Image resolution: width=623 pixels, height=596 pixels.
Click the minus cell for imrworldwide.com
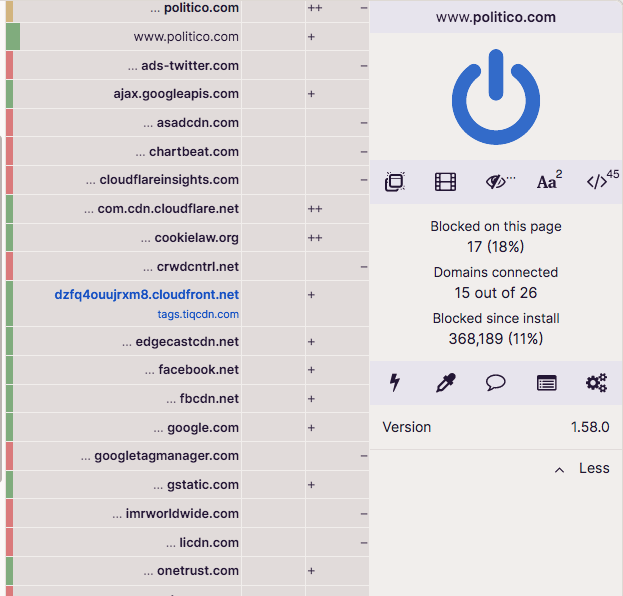coord(337,514)
